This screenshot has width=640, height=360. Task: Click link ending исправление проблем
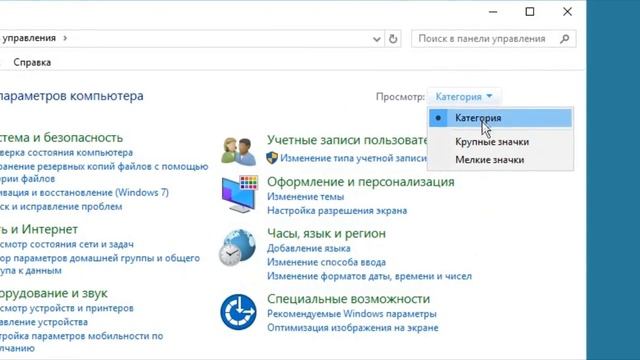coord(61,207)
